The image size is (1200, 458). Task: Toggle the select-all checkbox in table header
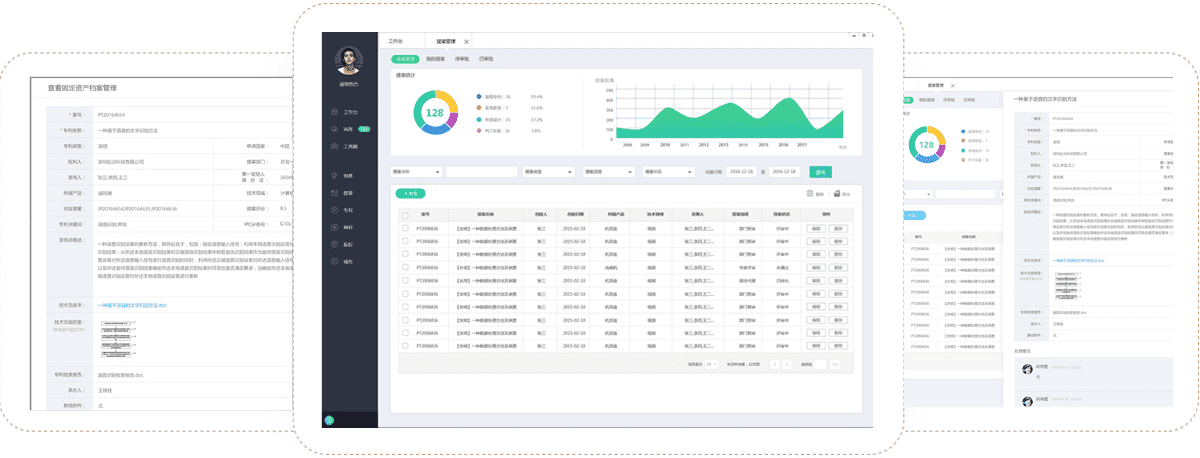405,215
